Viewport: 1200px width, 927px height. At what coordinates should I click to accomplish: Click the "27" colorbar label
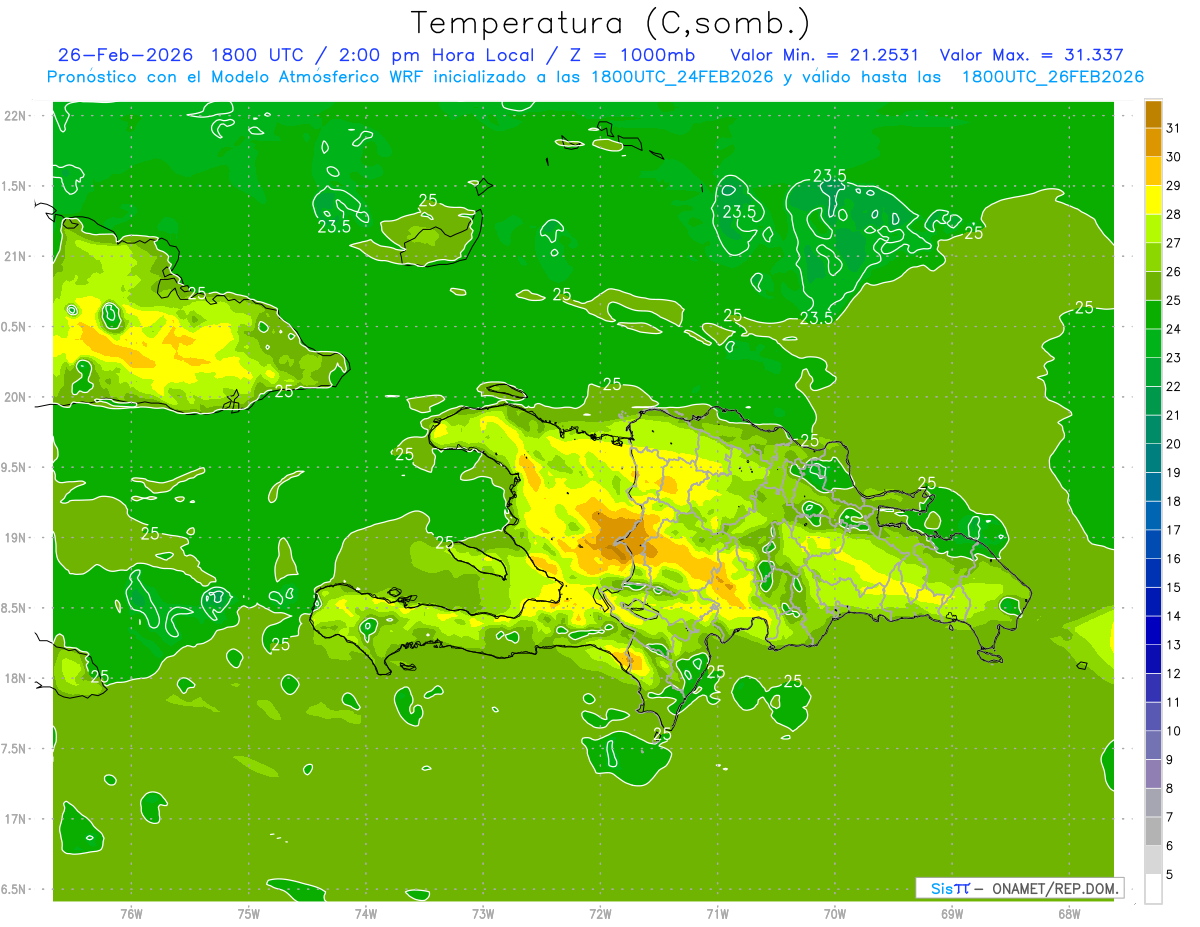(1174, 243)
